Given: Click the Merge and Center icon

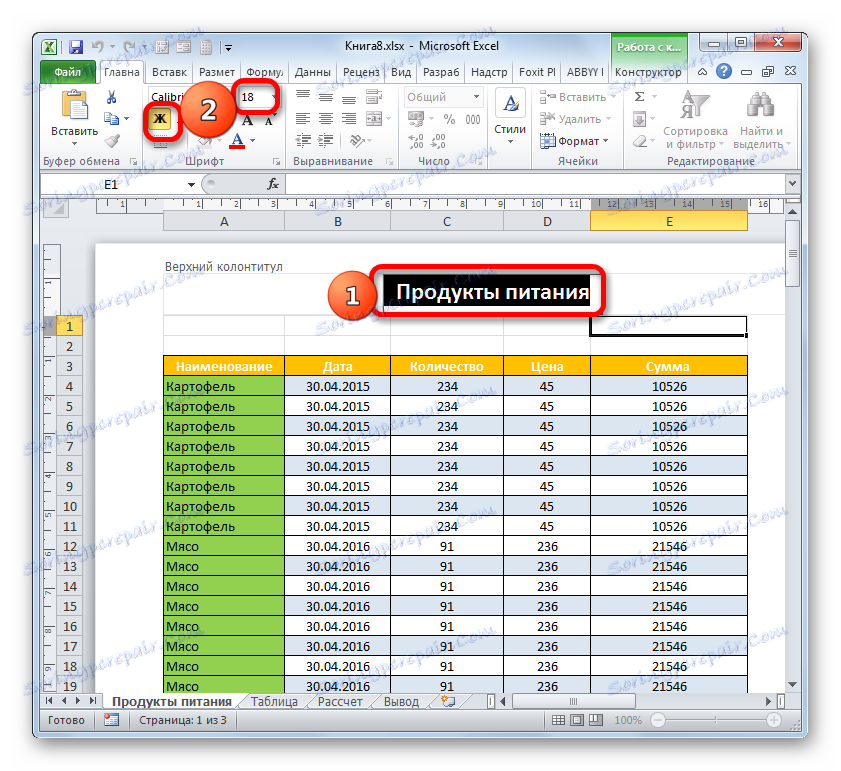Looking at the screenshot, I should pos(374,119).
